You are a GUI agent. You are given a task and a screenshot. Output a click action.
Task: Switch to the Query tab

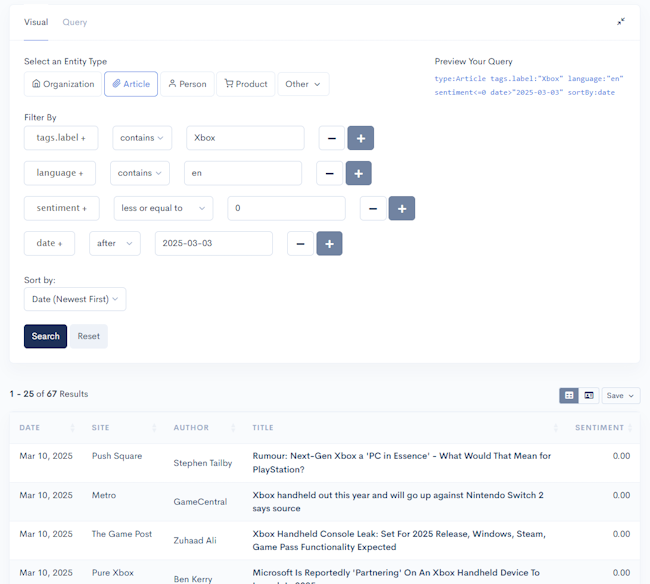tap(75, 22)
